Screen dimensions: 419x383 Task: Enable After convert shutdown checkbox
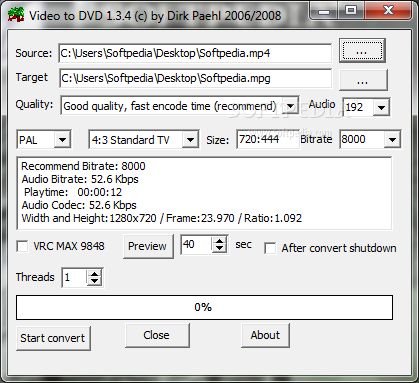coord(270,248)
